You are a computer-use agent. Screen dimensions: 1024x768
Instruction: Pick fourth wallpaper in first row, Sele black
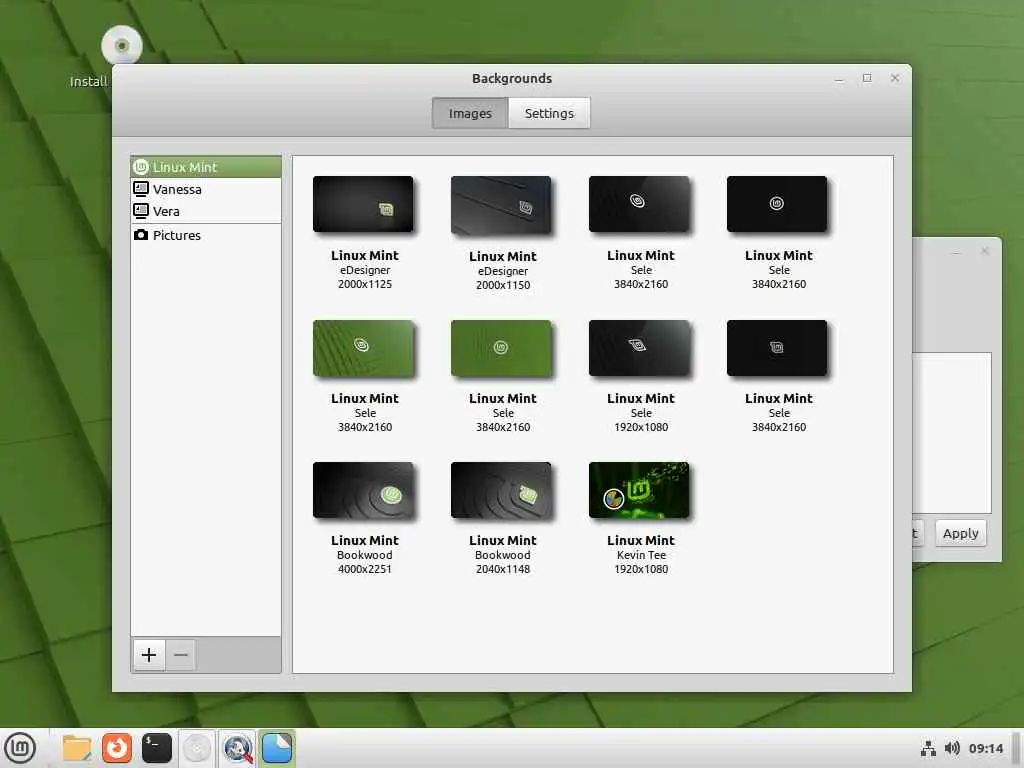[777, 204]
